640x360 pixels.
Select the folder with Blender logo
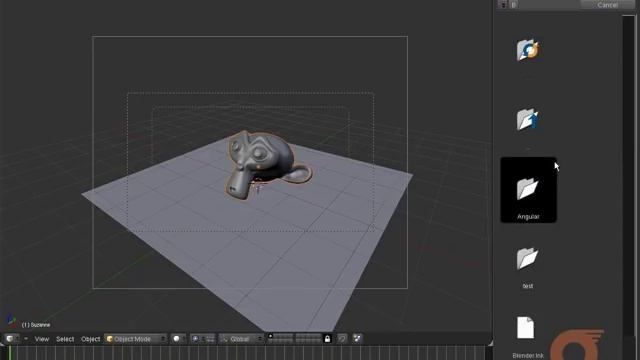[528, 50]
